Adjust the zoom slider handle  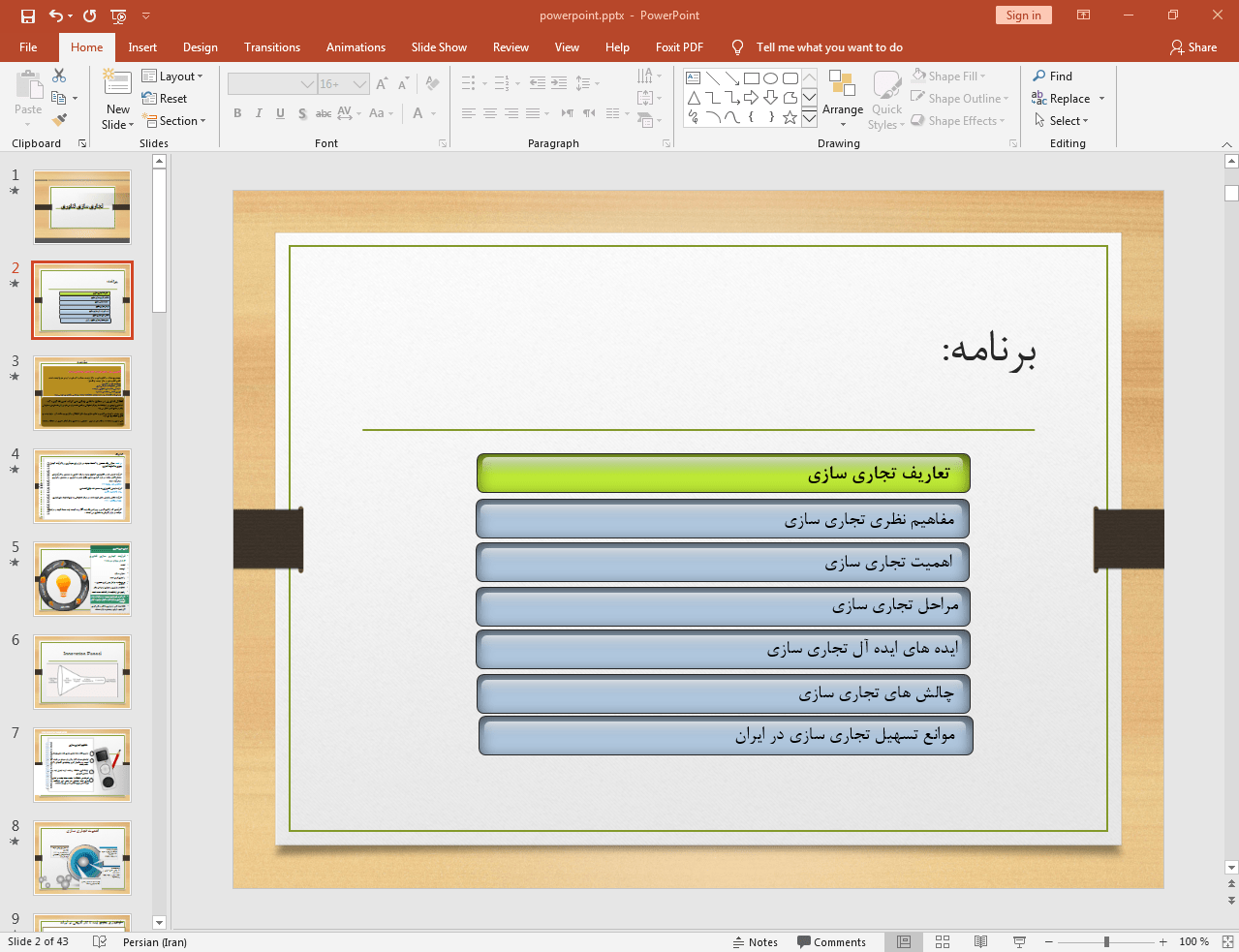1106,941
